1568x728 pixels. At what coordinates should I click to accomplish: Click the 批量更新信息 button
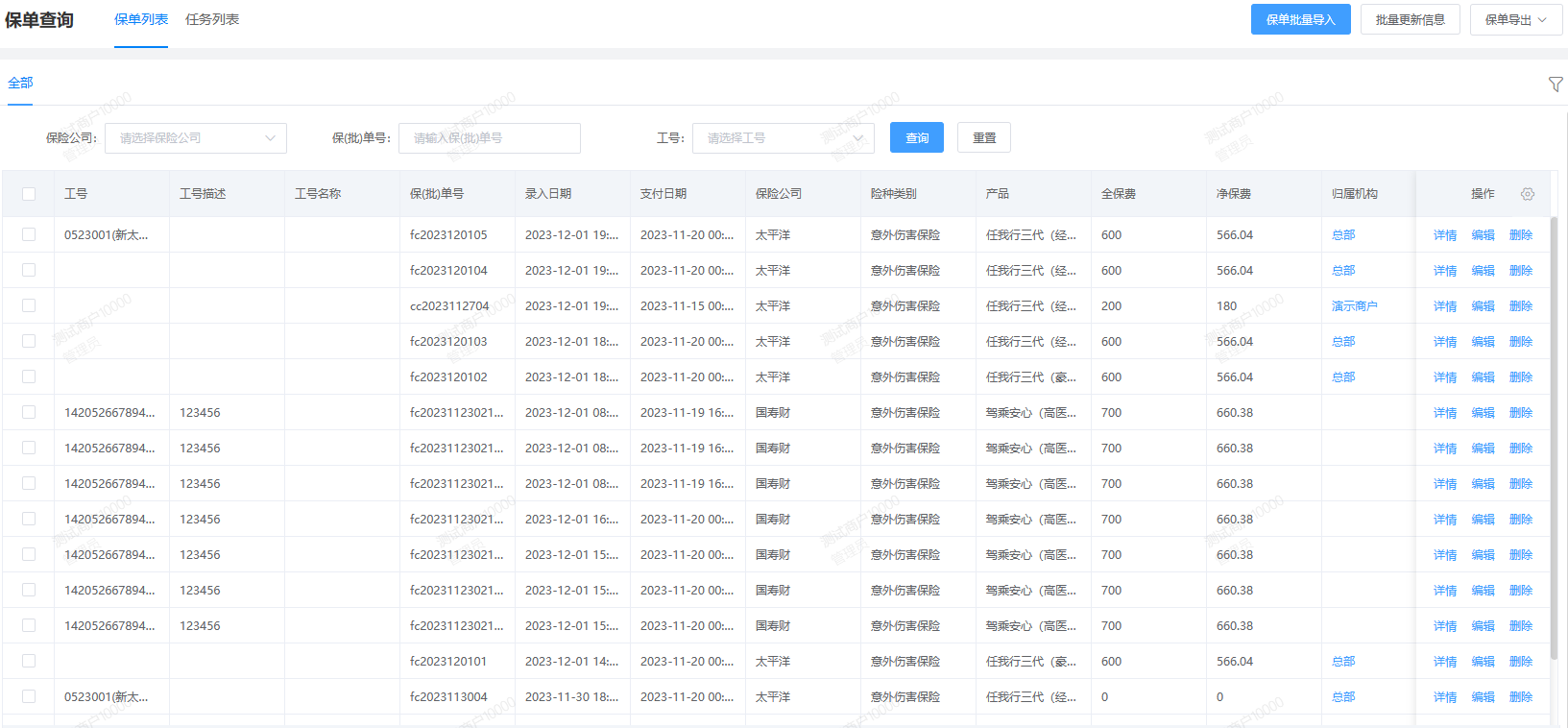(x=1410, y=19)
